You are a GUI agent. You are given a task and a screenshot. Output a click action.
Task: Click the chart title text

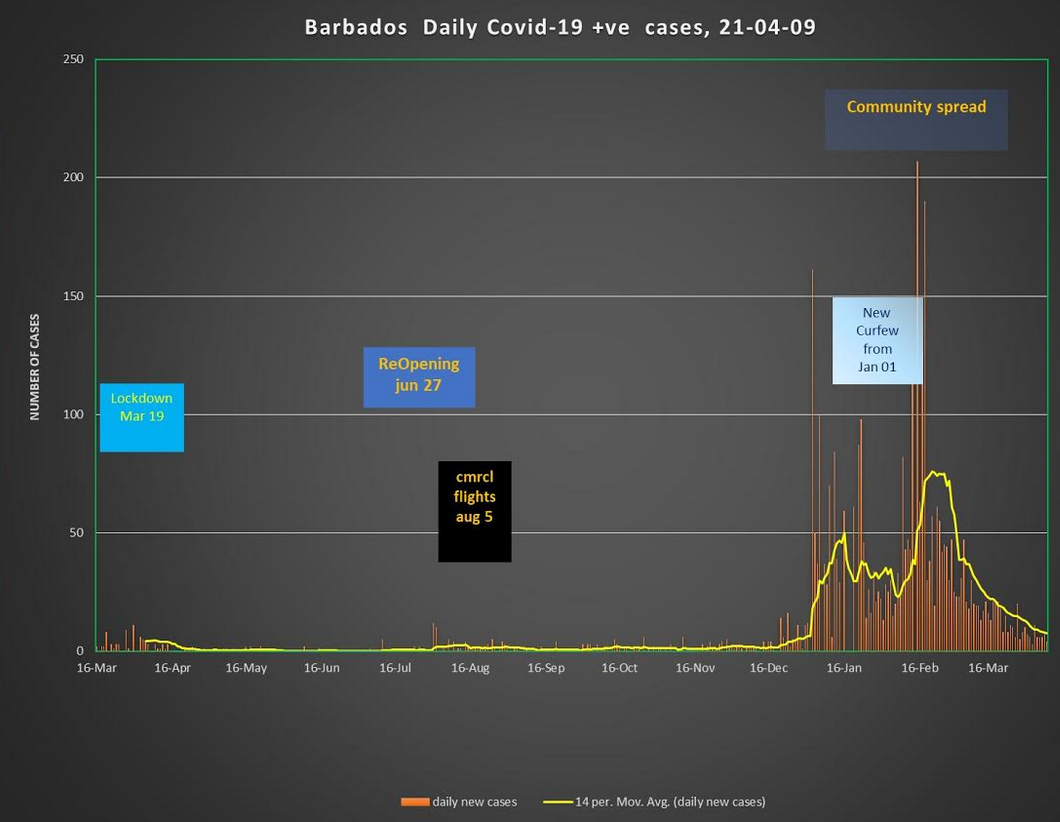pos(560,27)
